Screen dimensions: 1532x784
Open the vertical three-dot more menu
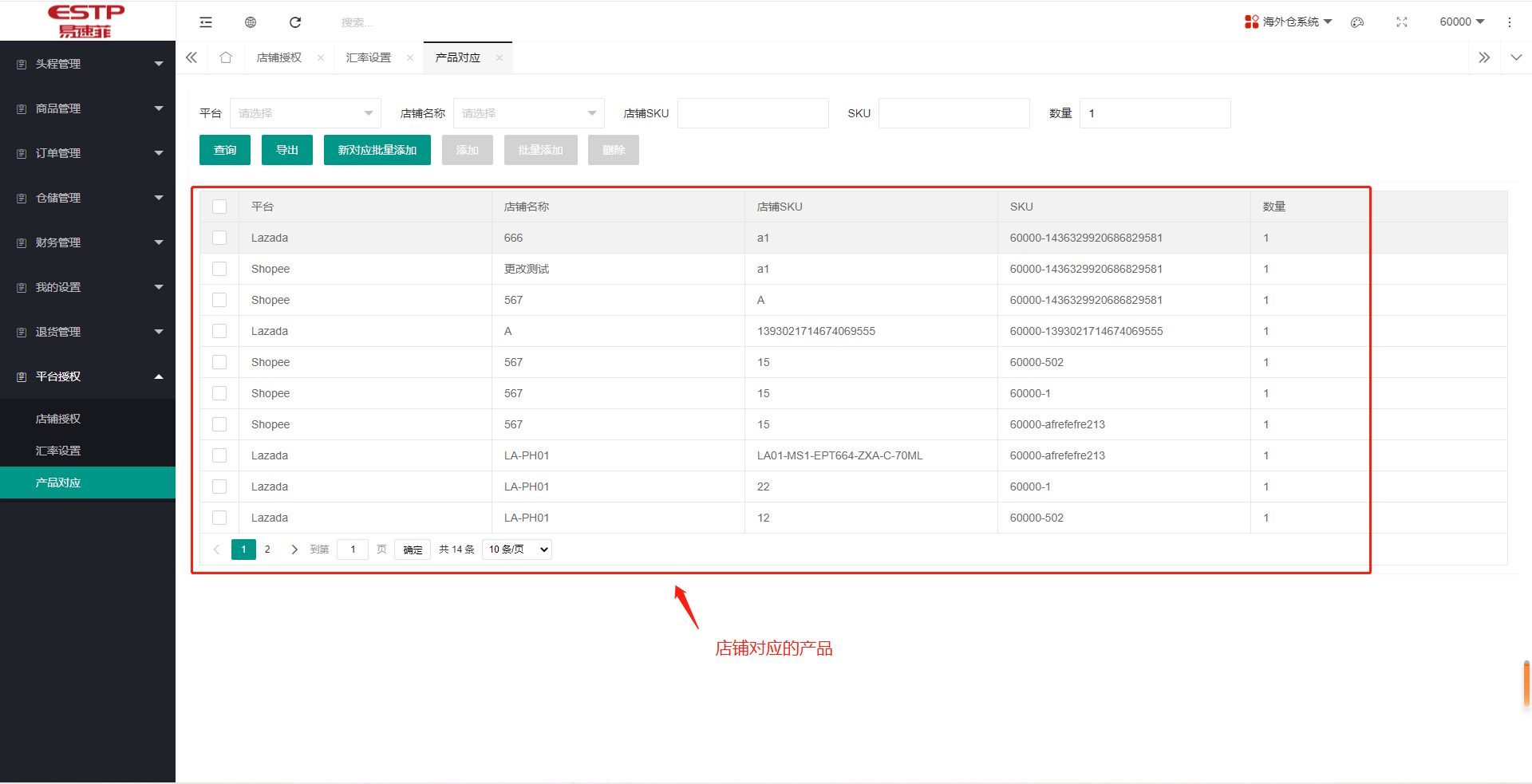pos(1509,22)
